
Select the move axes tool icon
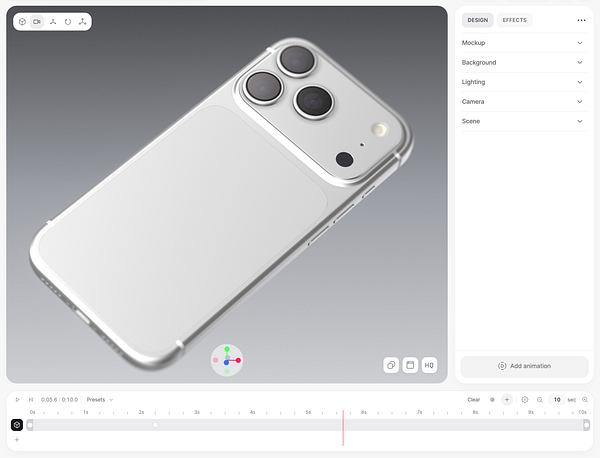pos(53,22)
